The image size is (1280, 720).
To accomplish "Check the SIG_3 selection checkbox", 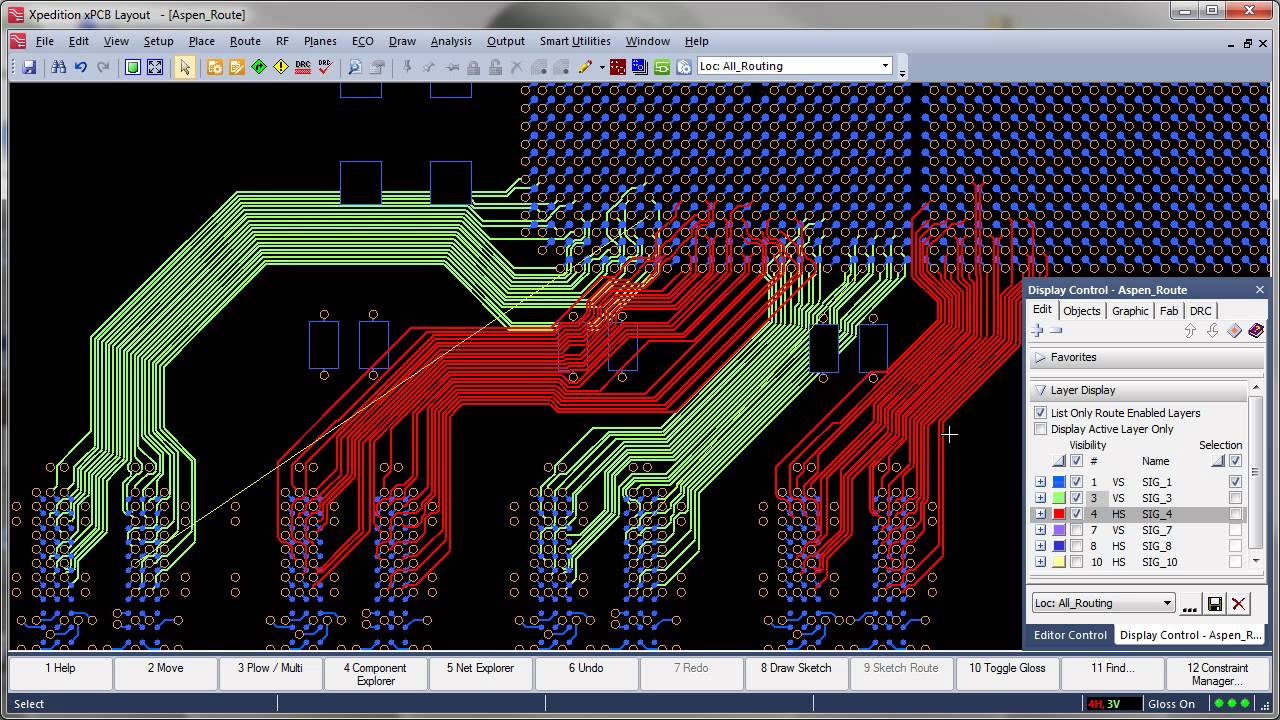I will [1234, 498].
